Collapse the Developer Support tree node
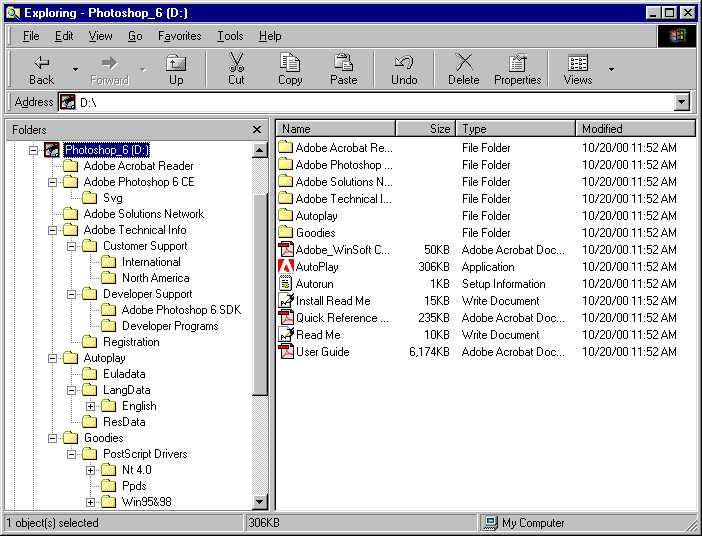Viewport: 702px width, 536px height. 72,294
